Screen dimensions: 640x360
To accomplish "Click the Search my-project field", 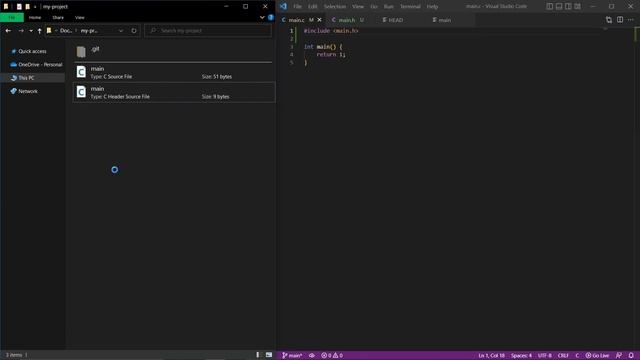I will (x=208, y=31).
